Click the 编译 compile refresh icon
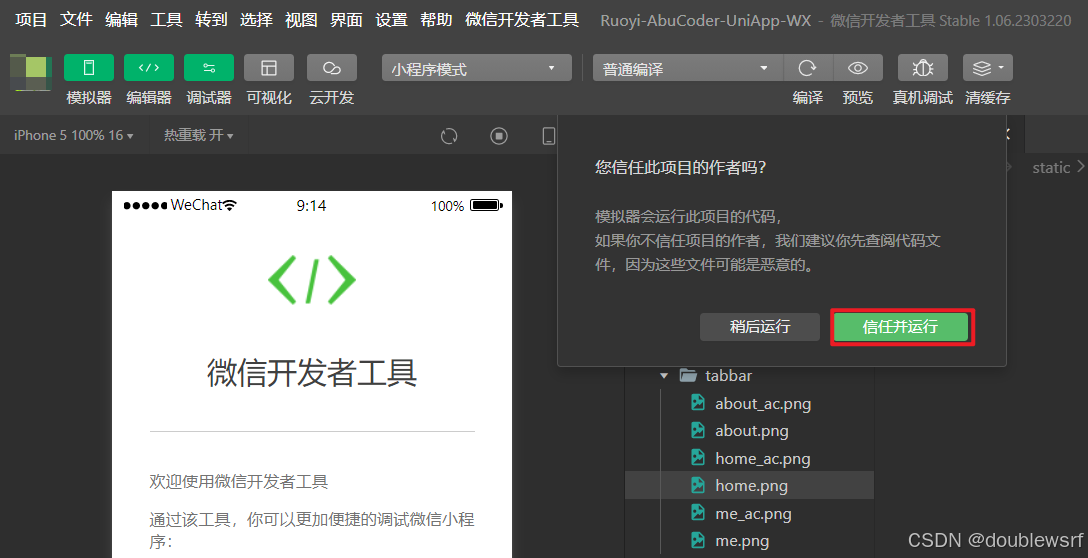Image resolution: width=1088 pixels, height=558 pixels. (x=808, y=68)
